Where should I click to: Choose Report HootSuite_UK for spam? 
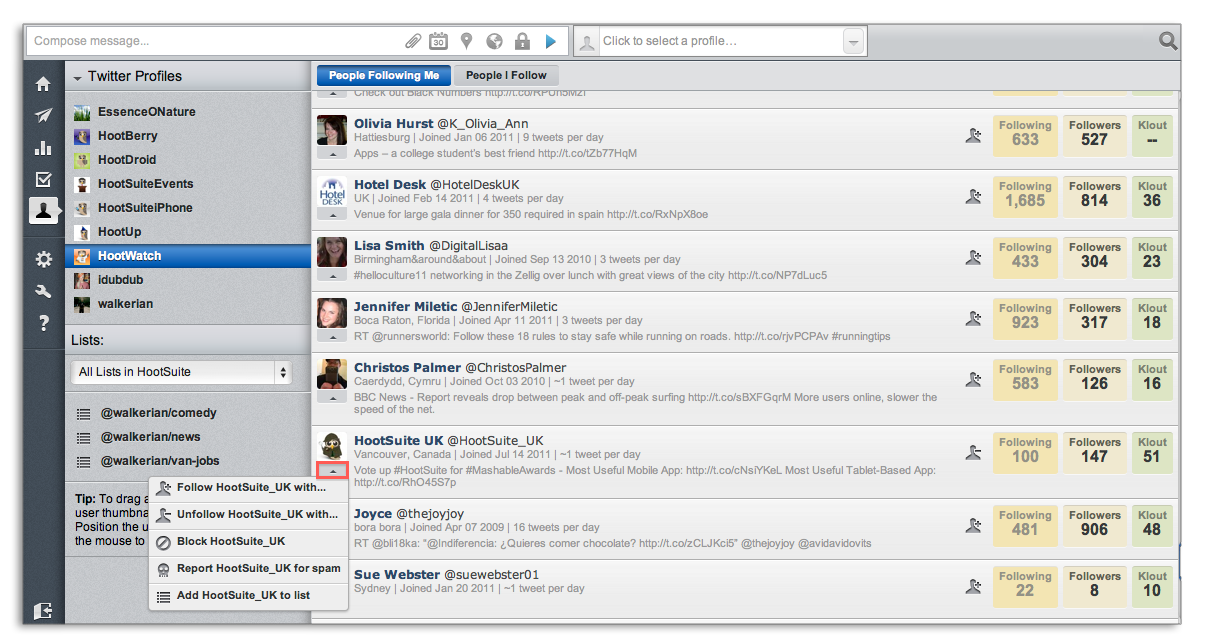click(x=249, y=569)
